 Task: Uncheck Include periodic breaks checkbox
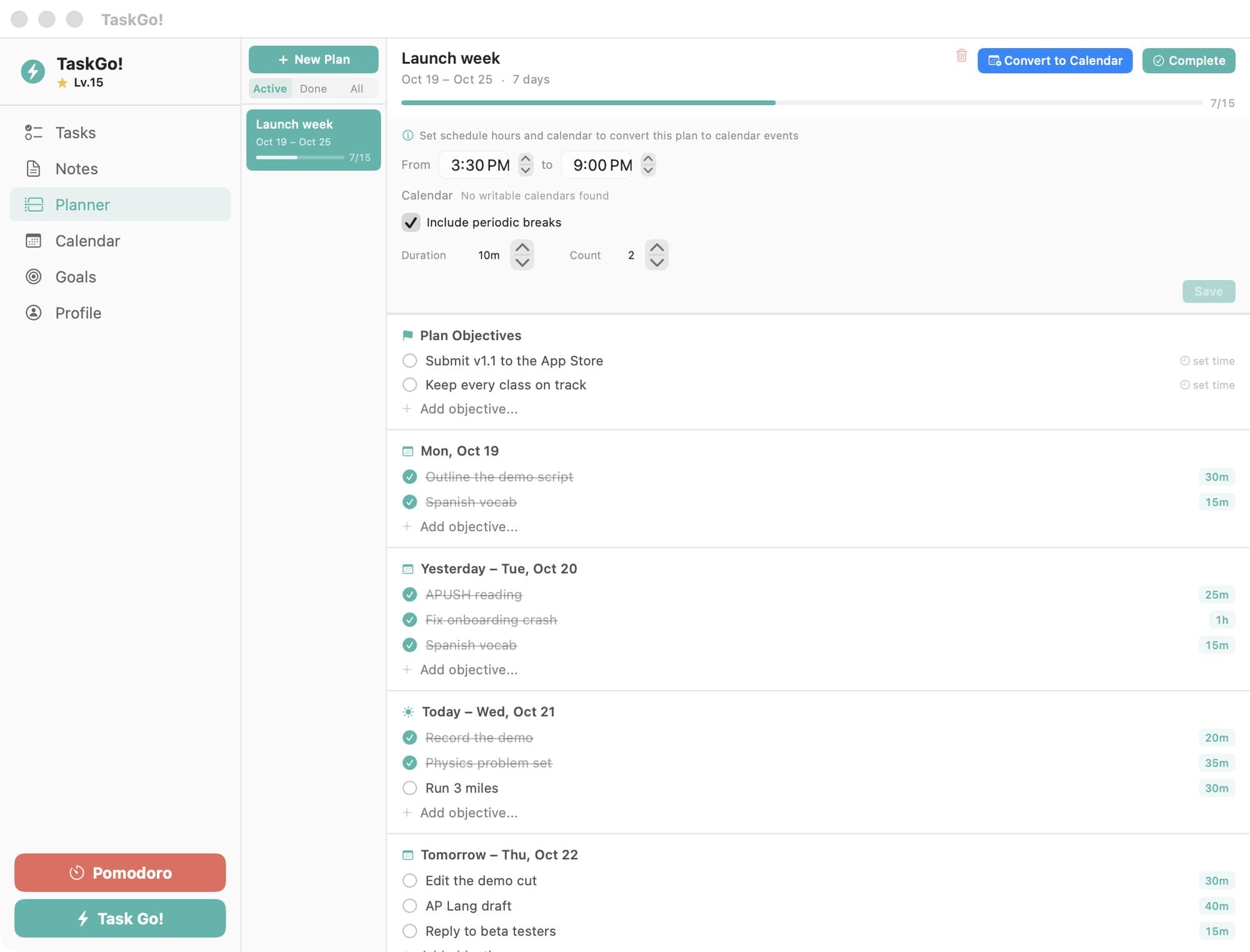pyautogui.click(x=411, y=223)
